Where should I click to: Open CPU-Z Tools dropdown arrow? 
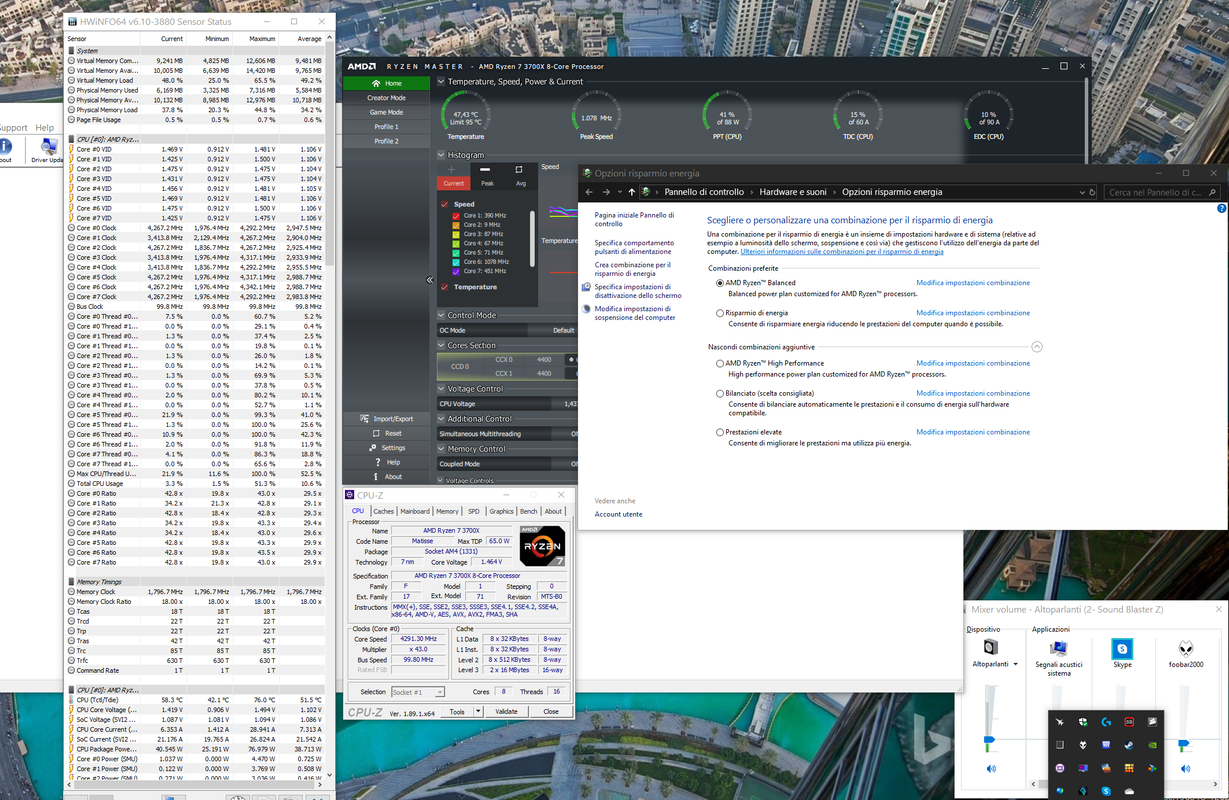click(478, 712)
